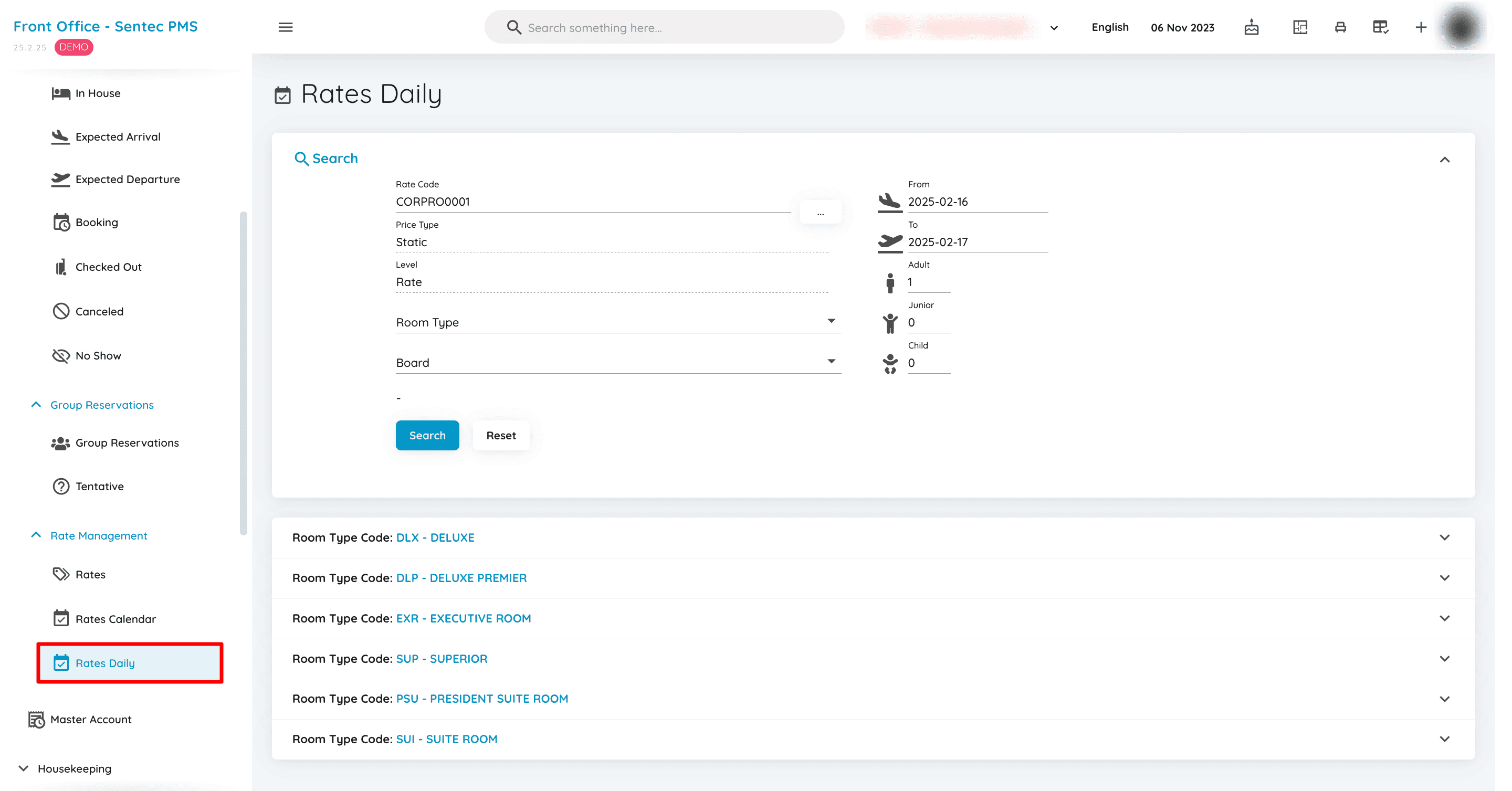This screenshot has width=1512, height=791.
Task: Select Rates Daily in sidebar
Action: tap(130, 663)
